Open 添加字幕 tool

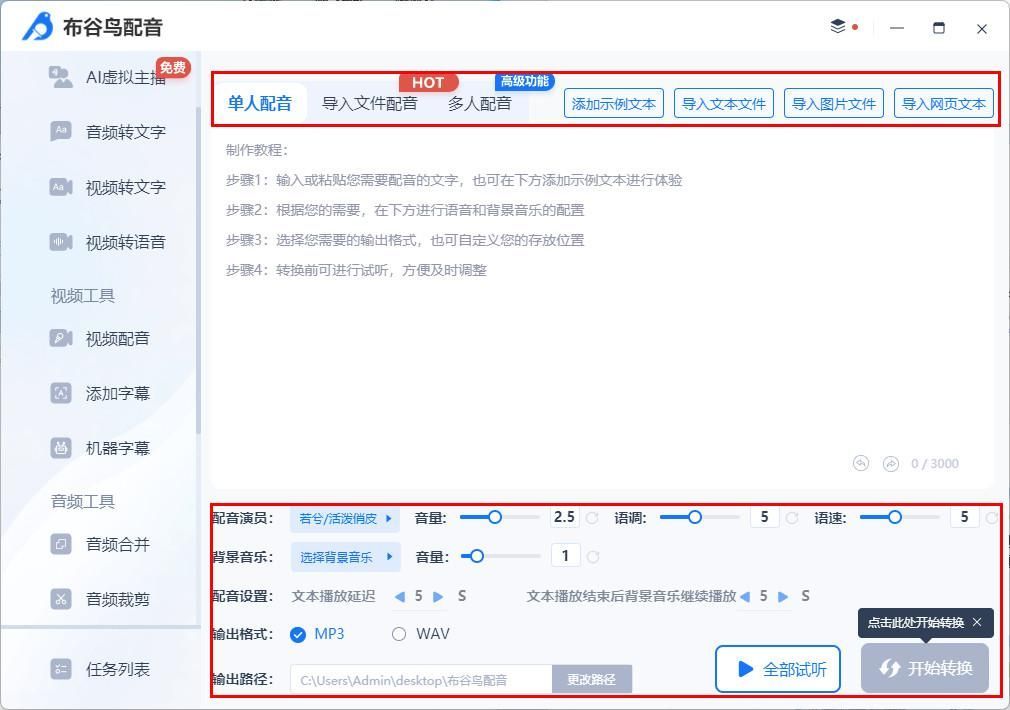click(x=100, y=393)
